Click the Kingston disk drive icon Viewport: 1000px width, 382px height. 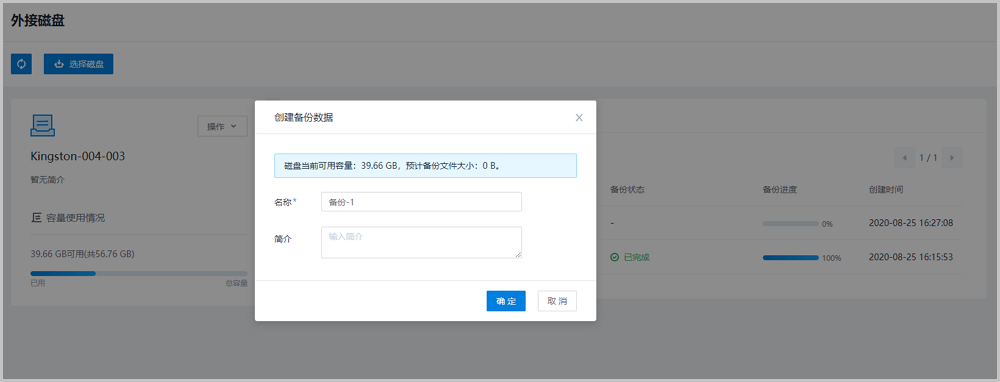tap(43, 125)
